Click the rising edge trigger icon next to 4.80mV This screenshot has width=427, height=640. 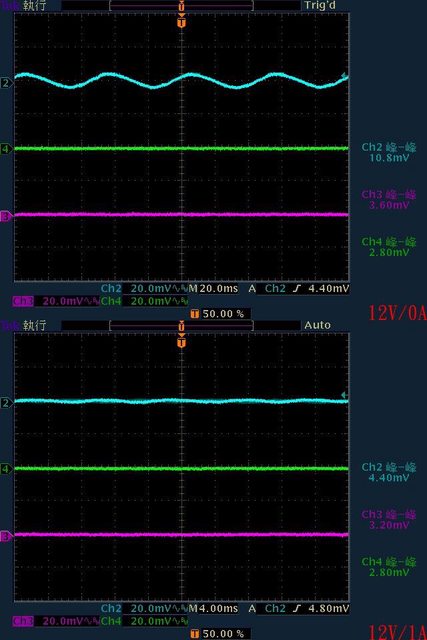point(297,609)
